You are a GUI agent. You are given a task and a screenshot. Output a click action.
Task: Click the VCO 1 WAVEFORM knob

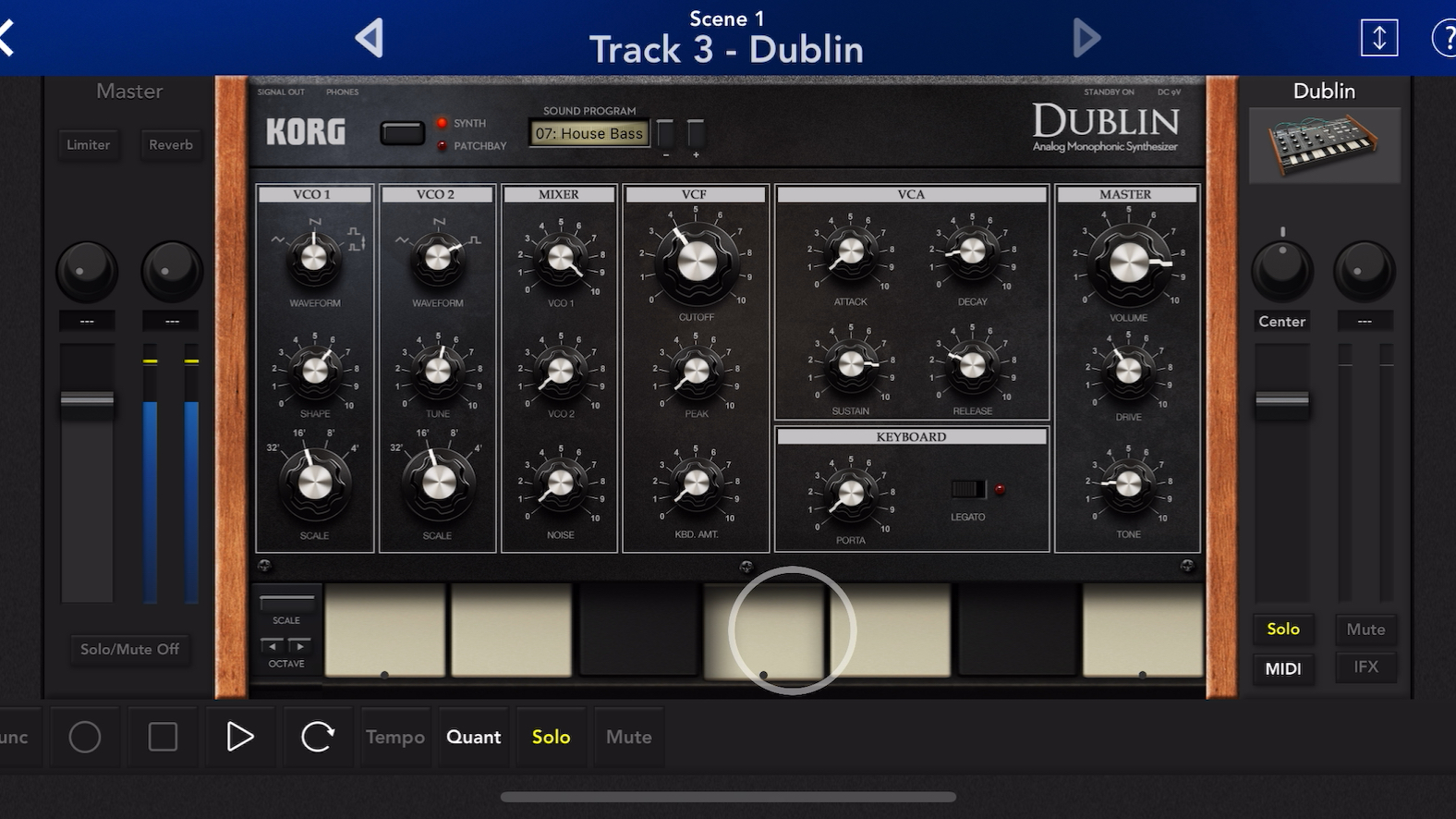314,257
